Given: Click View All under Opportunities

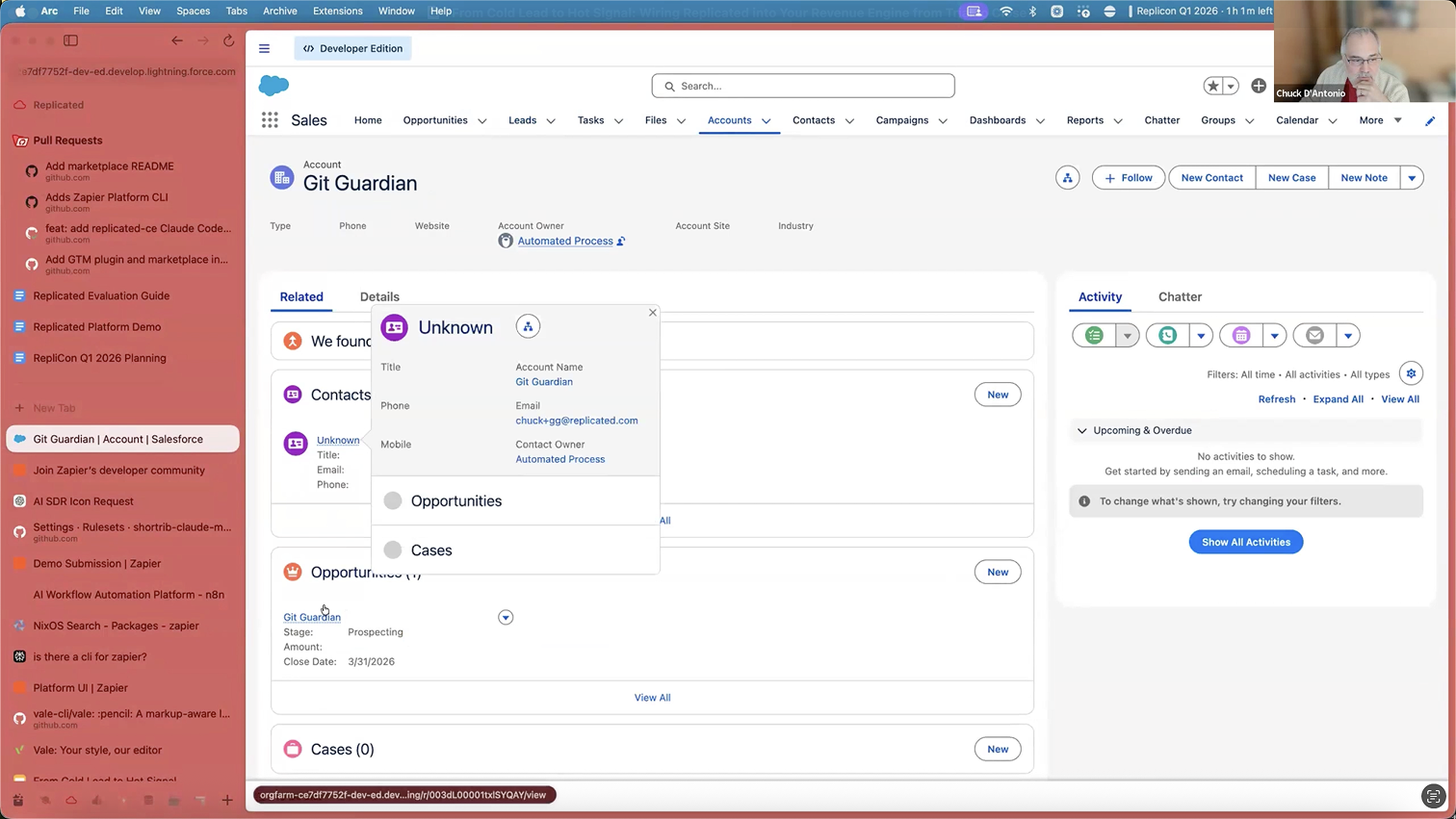Looking at the screenshot, I should pos(652,698).
